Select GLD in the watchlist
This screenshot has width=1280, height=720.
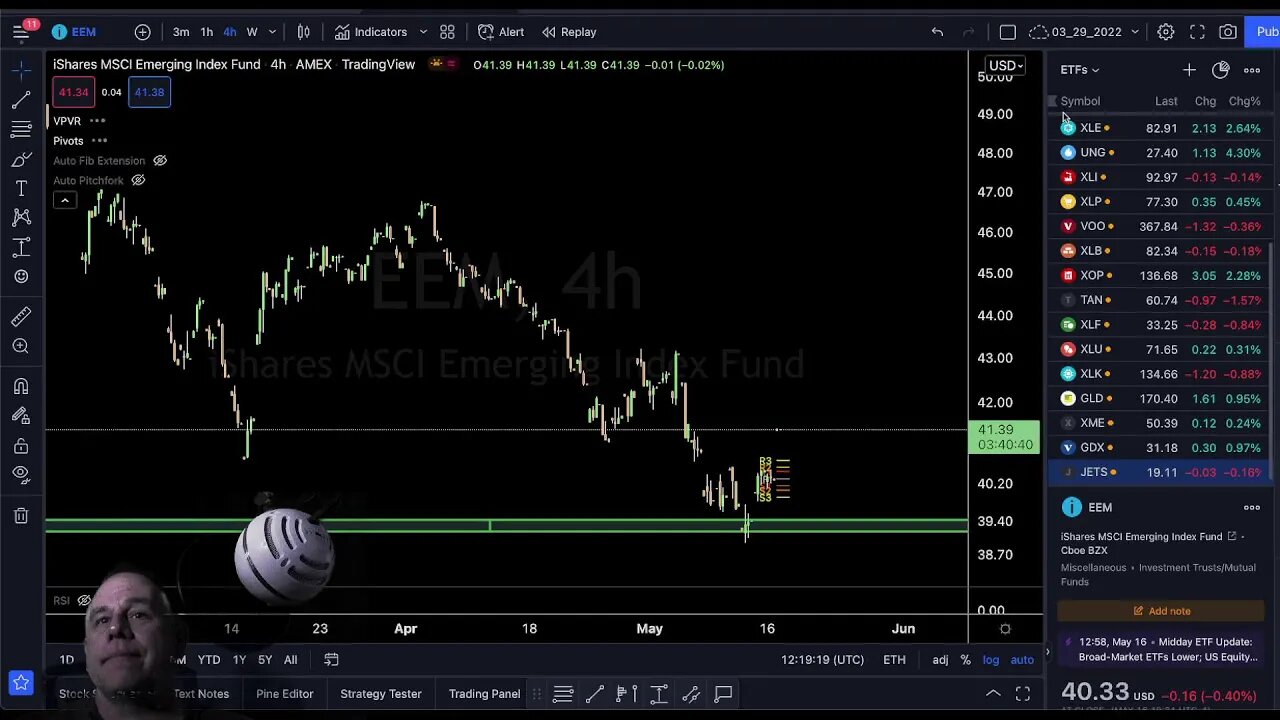pos(1160,398)
